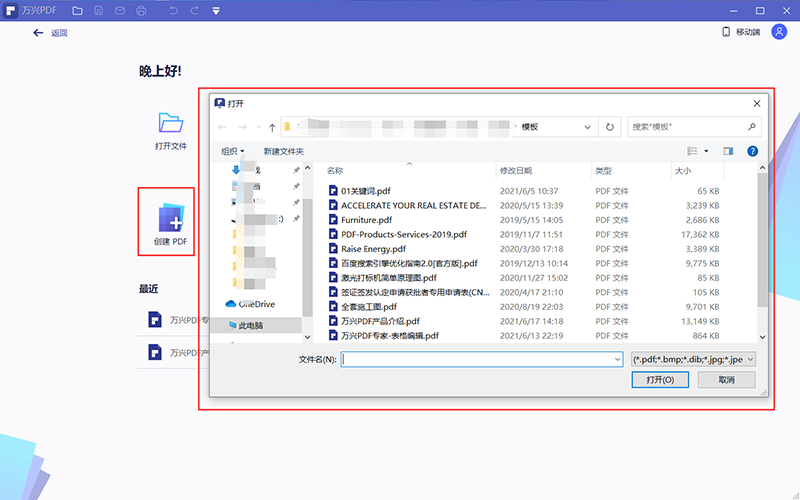Click the 文件名 input field
The width and height of the screenshot is (800, 500).
click(x=481, y=358)
